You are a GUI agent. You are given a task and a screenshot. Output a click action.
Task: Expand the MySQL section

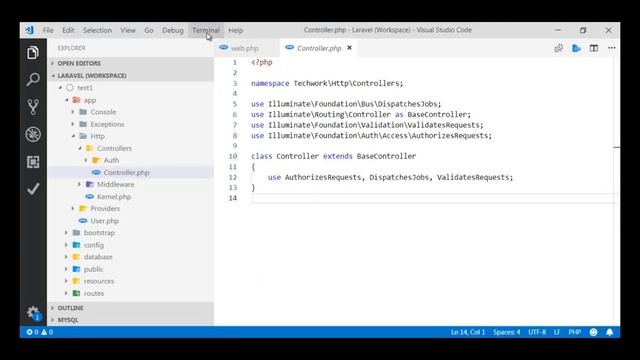coord(131,320)
